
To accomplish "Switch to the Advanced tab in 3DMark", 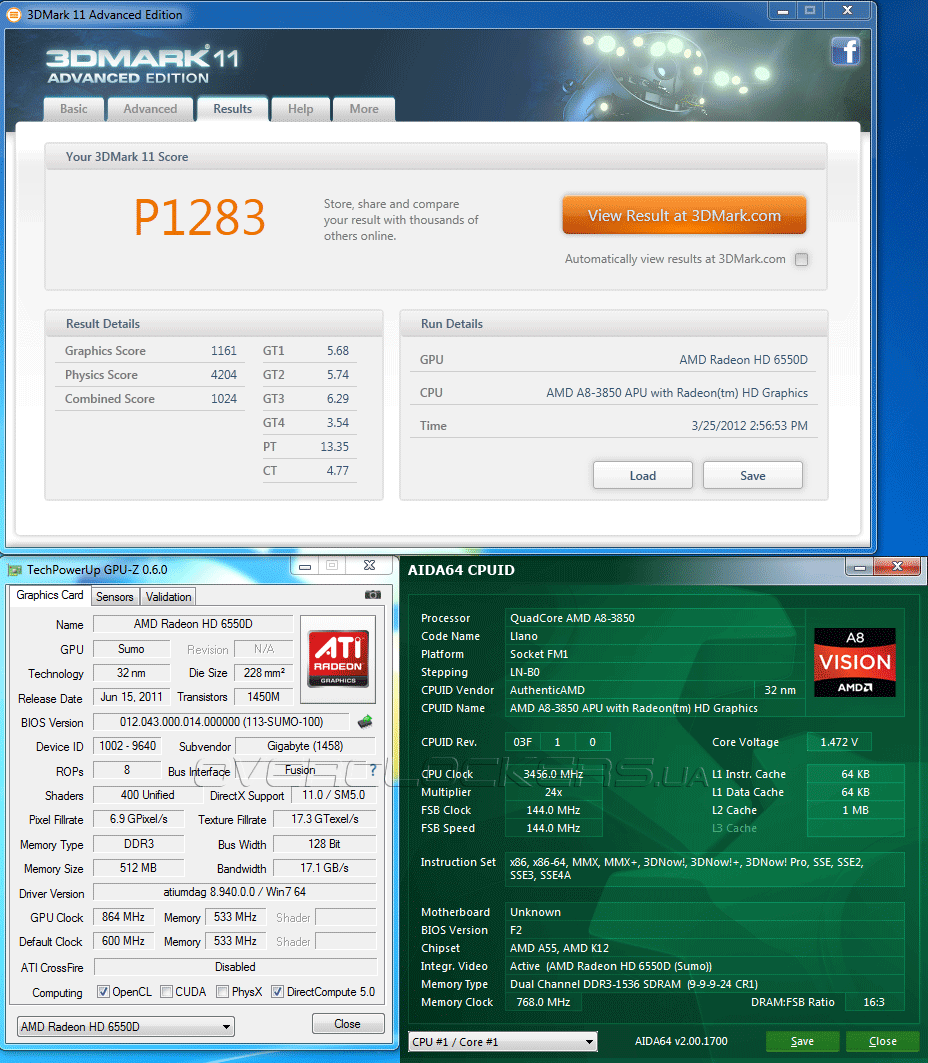I will coord(150,109).
